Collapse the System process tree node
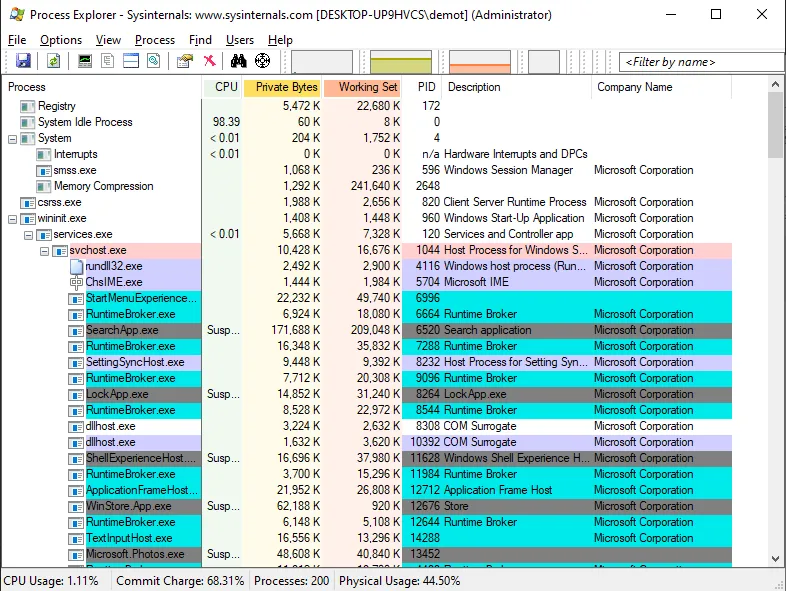The height and width of the screenshot is (591, 786). [13, 139]
